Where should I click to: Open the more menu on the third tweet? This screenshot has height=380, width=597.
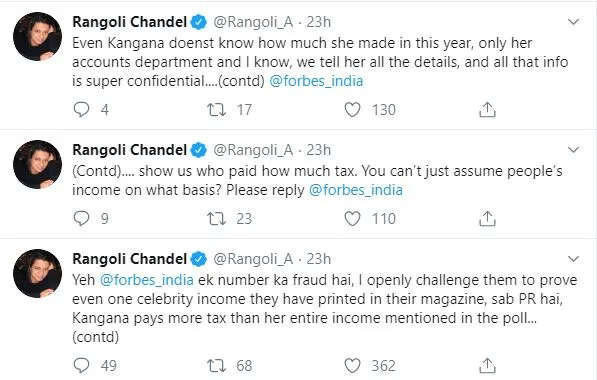tap(573, 259)
